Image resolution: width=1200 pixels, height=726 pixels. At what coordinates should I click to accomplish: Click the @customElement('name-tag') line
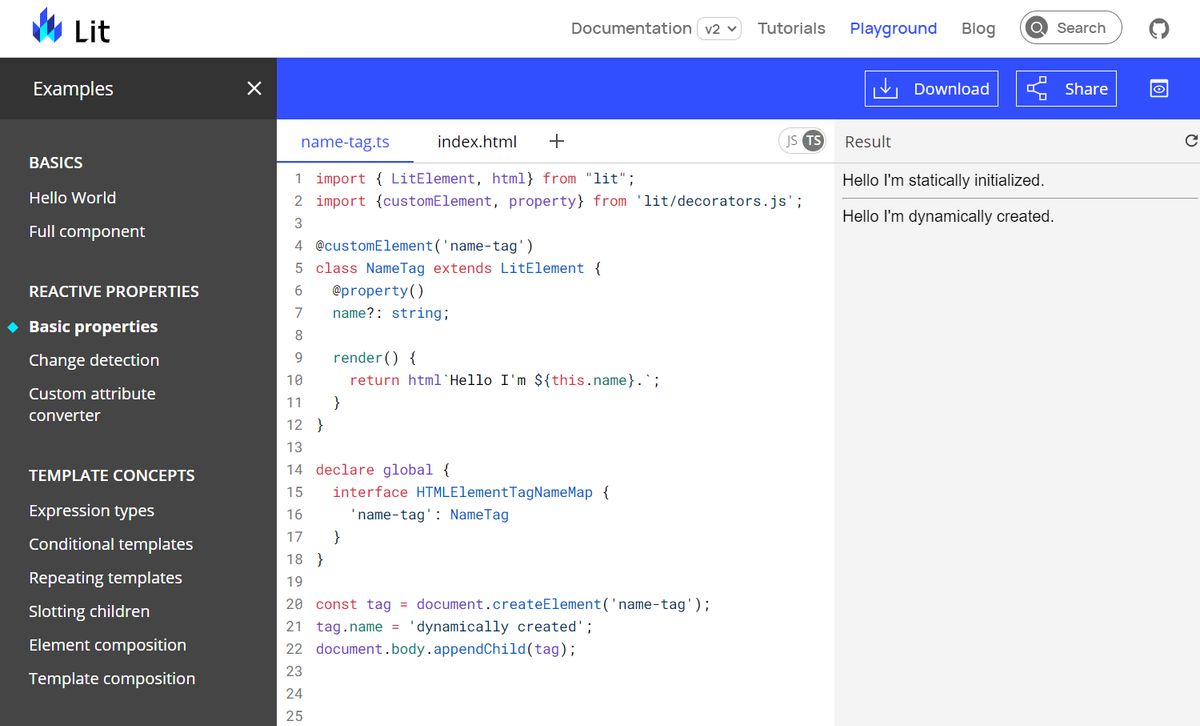pyautogui.click(x=425, y=246)
